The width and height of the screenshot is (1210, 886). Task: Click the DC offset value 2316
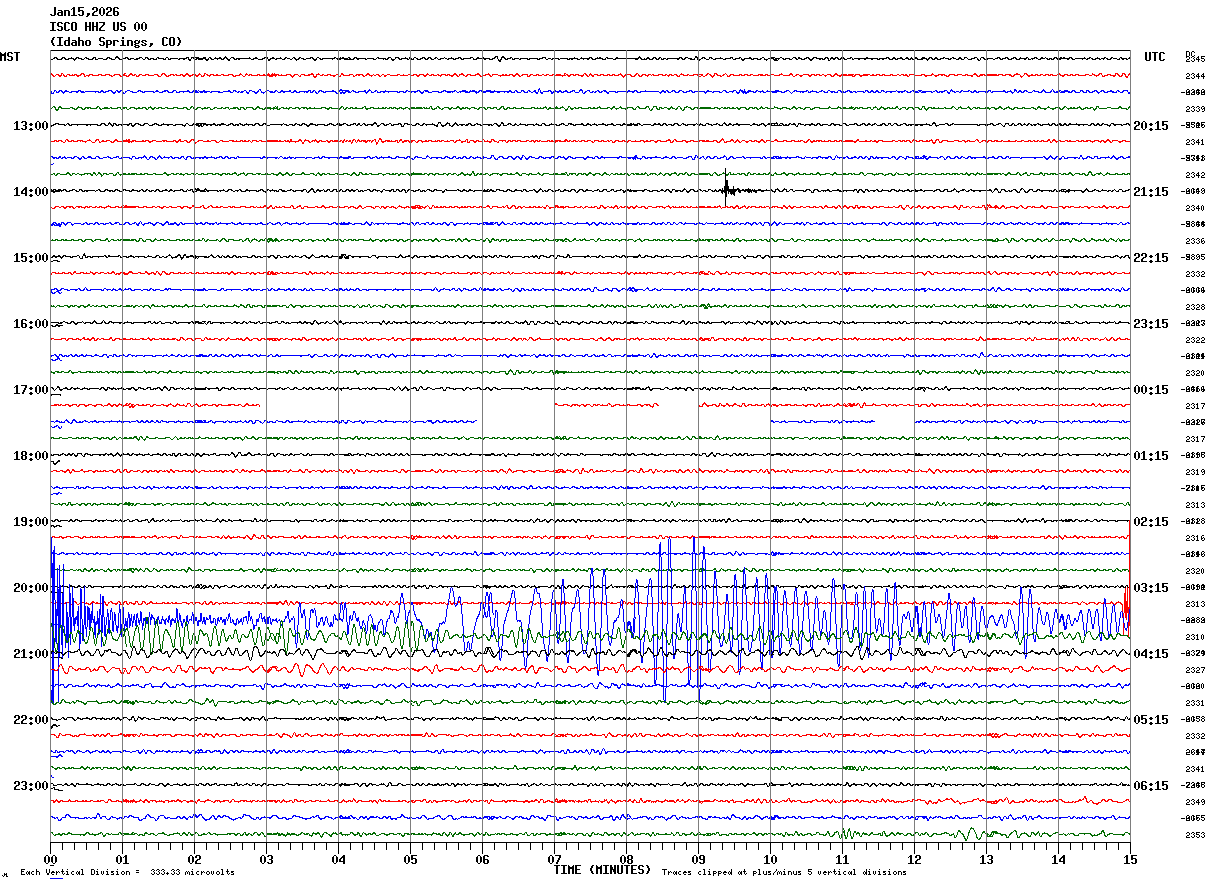point(1194,538)
